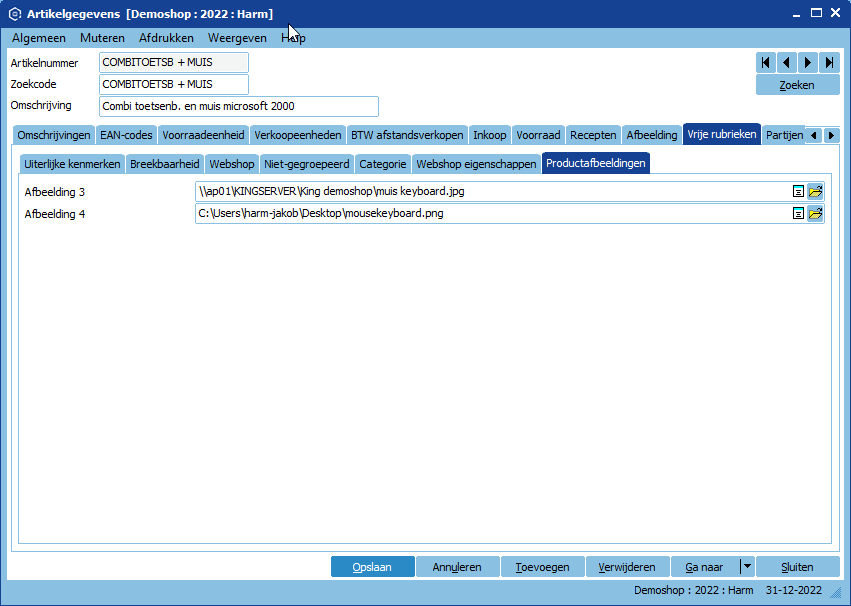Browse for file for Afbeelding 3
Viewport: 851px width, 606px height.
(x=815, y=191)
